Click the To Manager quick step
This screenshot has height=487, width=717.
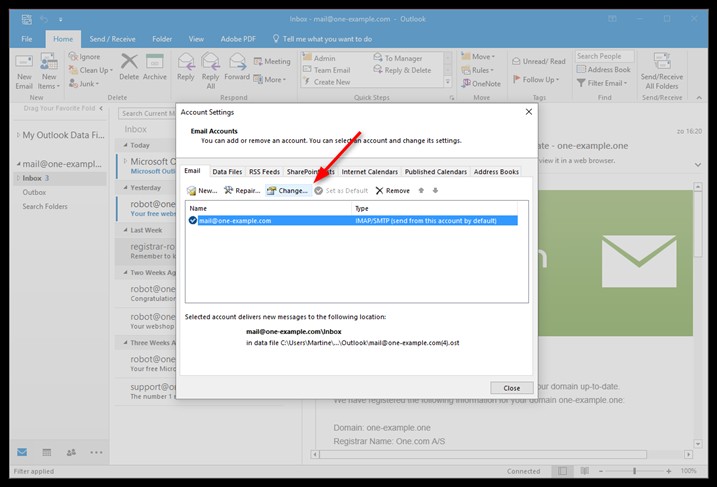pos(398,58)
